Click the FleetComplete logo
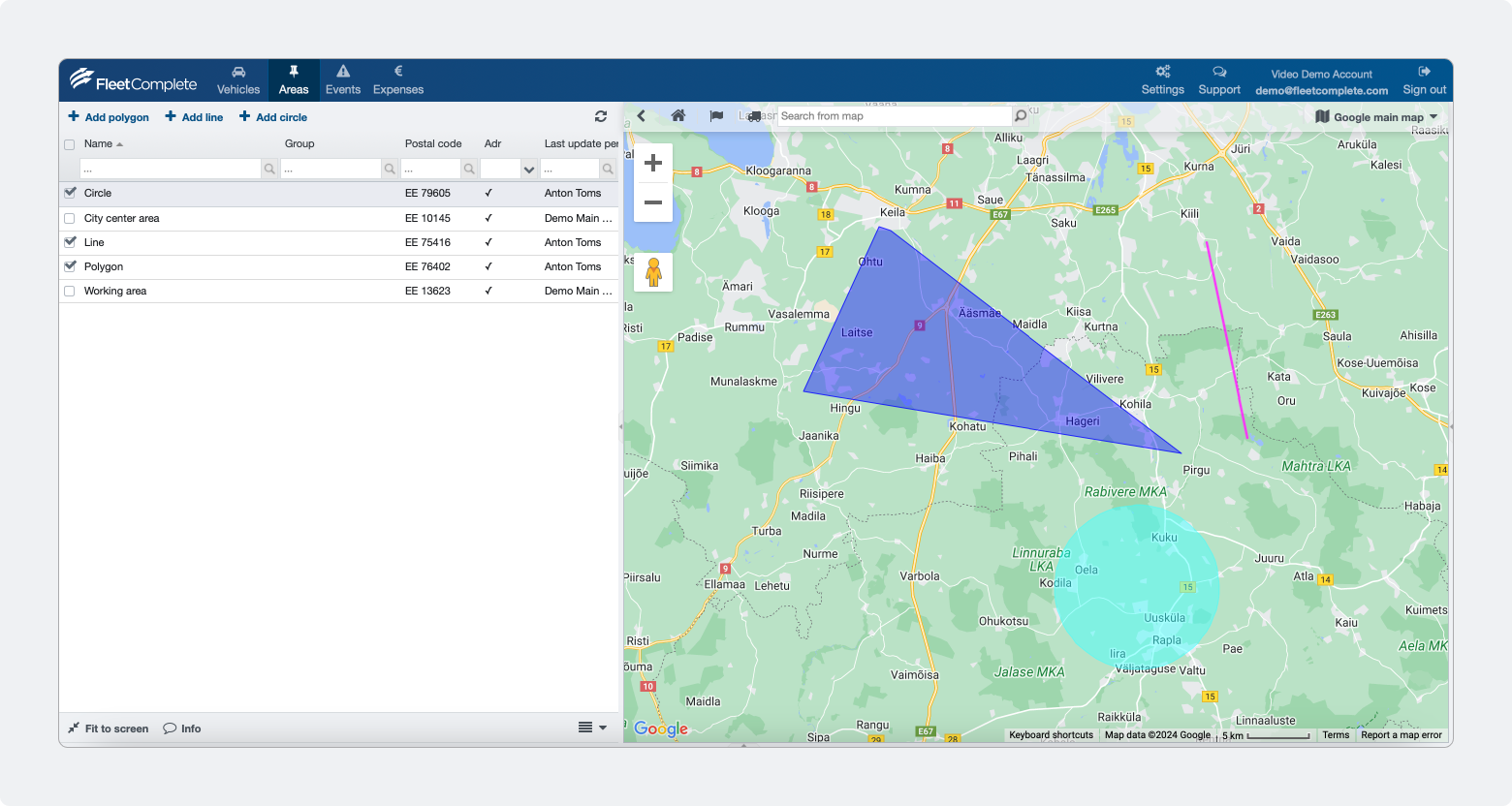Screen dimensions: 1512x806 point(134,80)
